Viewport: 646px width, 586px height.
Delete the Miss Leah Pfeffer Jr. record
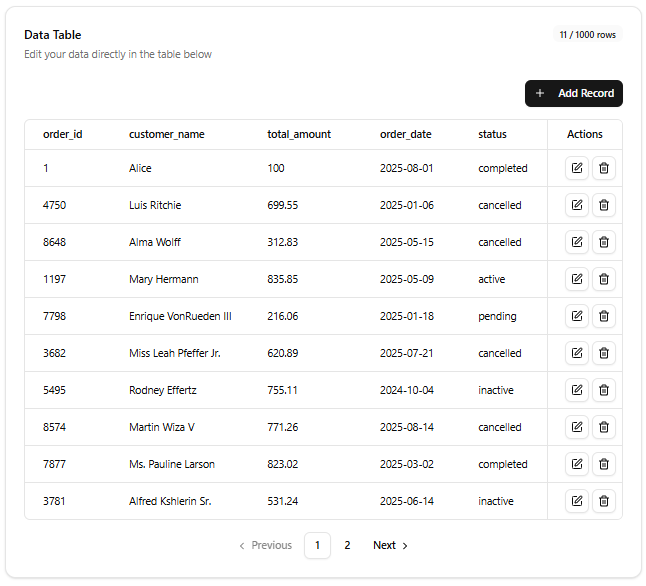pyautogui.click(x=604, y=353)
